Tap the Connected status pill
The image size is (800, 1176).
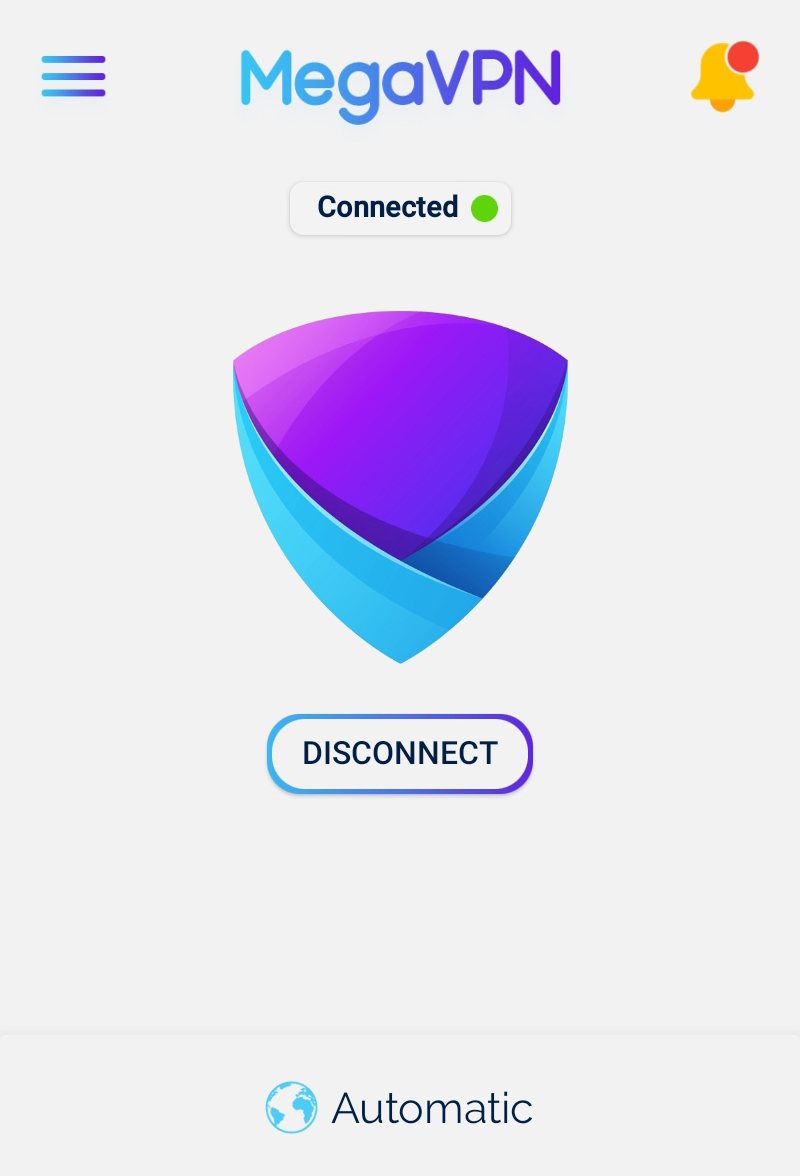click(400, 208)
